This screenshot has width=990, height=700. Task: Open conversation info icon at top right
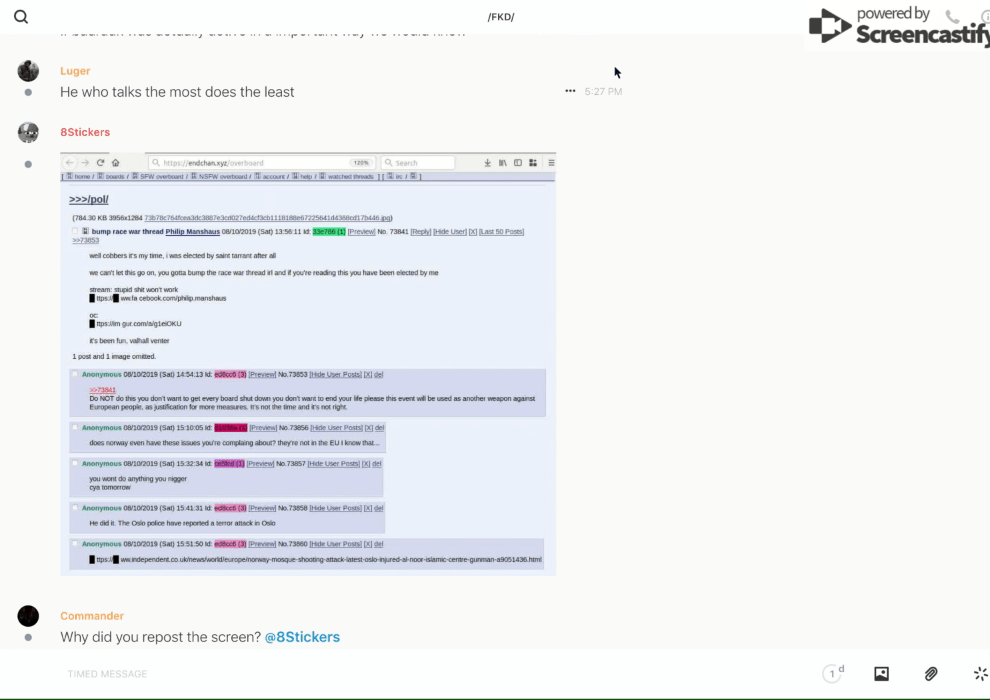coord(984,17)
